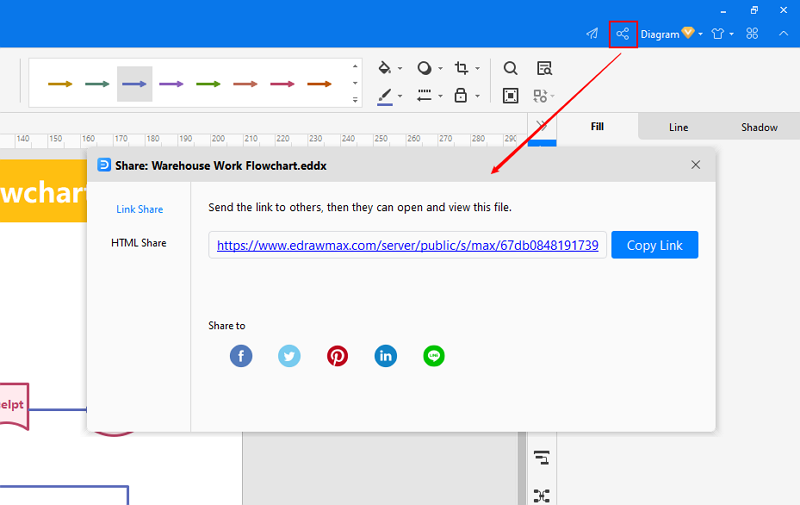Click the select all frame icon

click(510, 96)
